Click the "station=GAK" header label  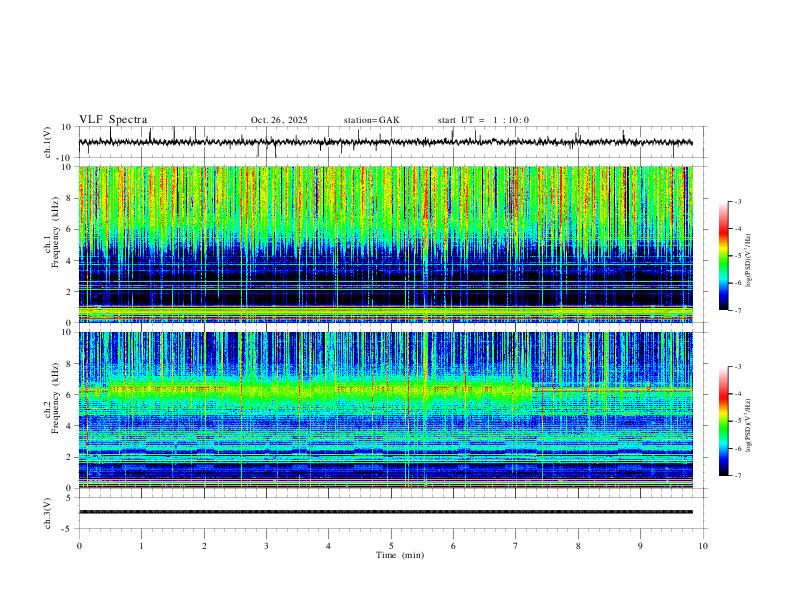coord(371,120)
